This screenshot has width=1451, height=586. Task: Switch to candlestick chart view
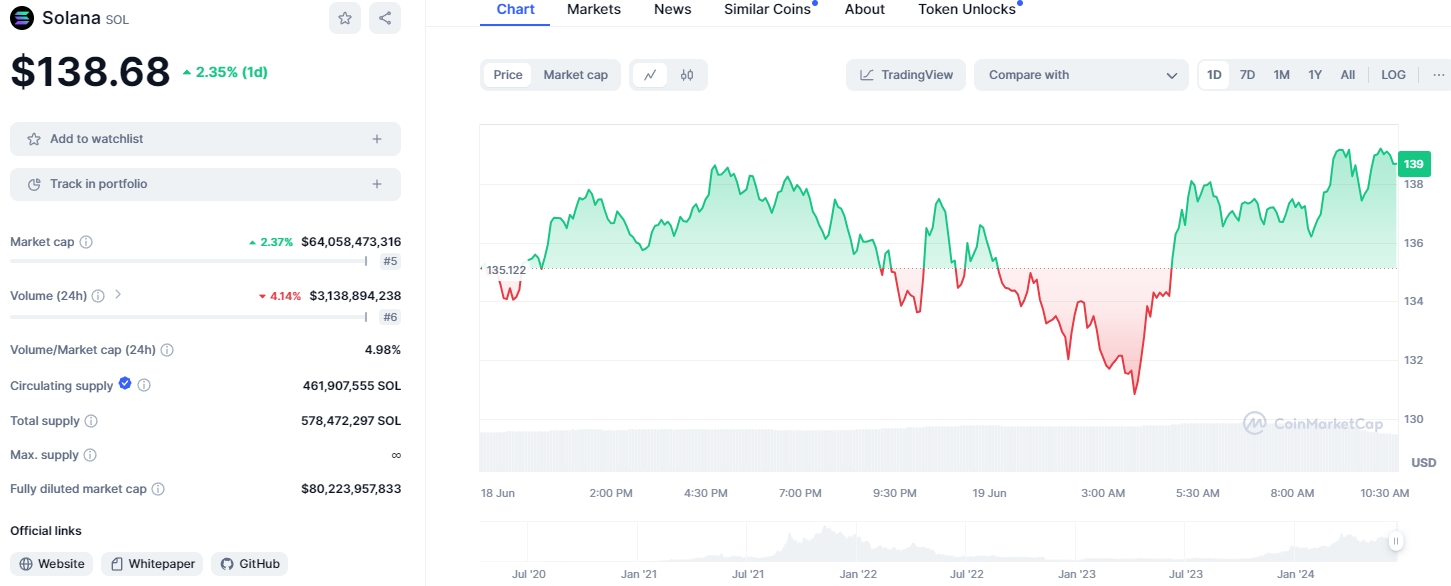point(687,75)
